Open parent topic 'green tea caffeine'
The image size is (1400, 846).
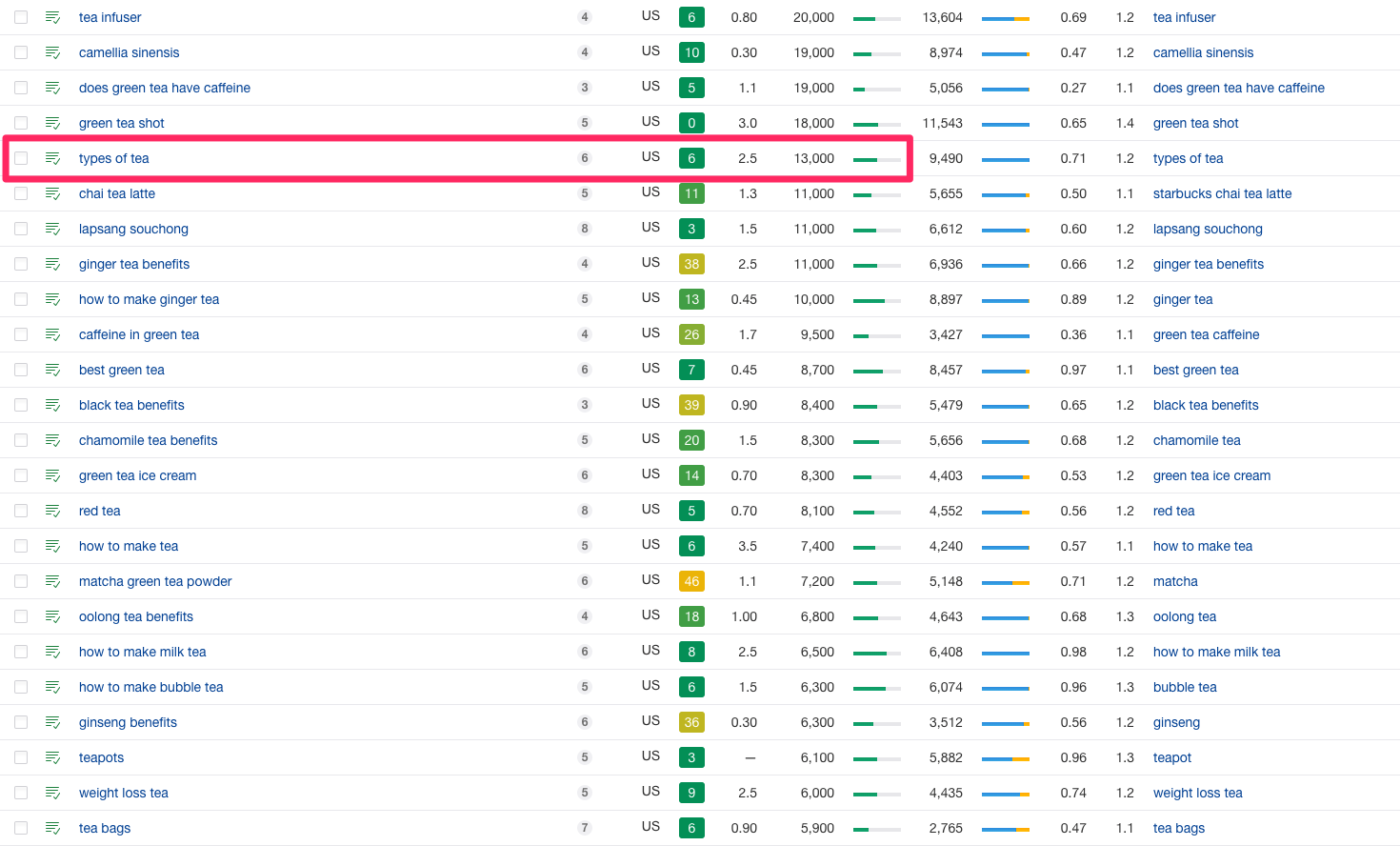[x=1206, y=334]
